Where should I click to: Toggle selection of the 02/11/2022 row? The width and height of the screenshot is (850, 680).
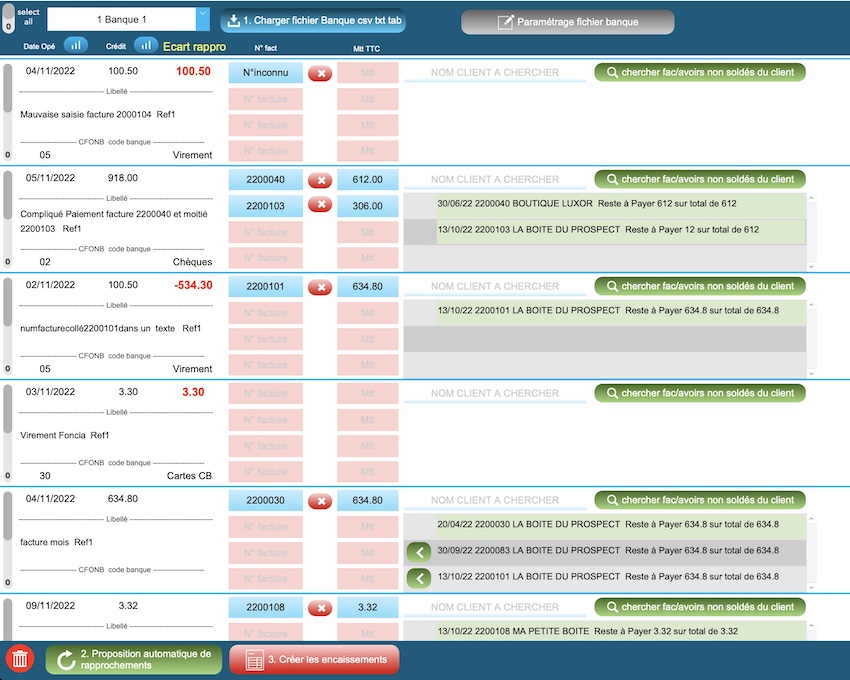click(8, 325)
